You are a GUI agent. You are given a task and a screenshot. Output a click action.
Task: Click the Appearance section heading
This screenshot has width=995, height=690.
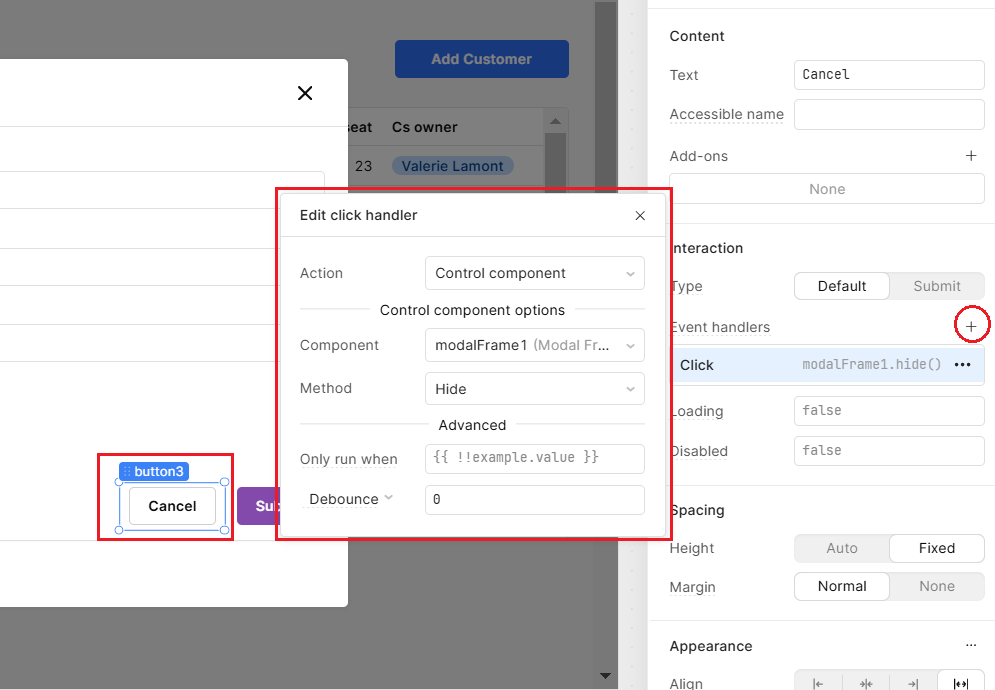[x=711, y=646]
